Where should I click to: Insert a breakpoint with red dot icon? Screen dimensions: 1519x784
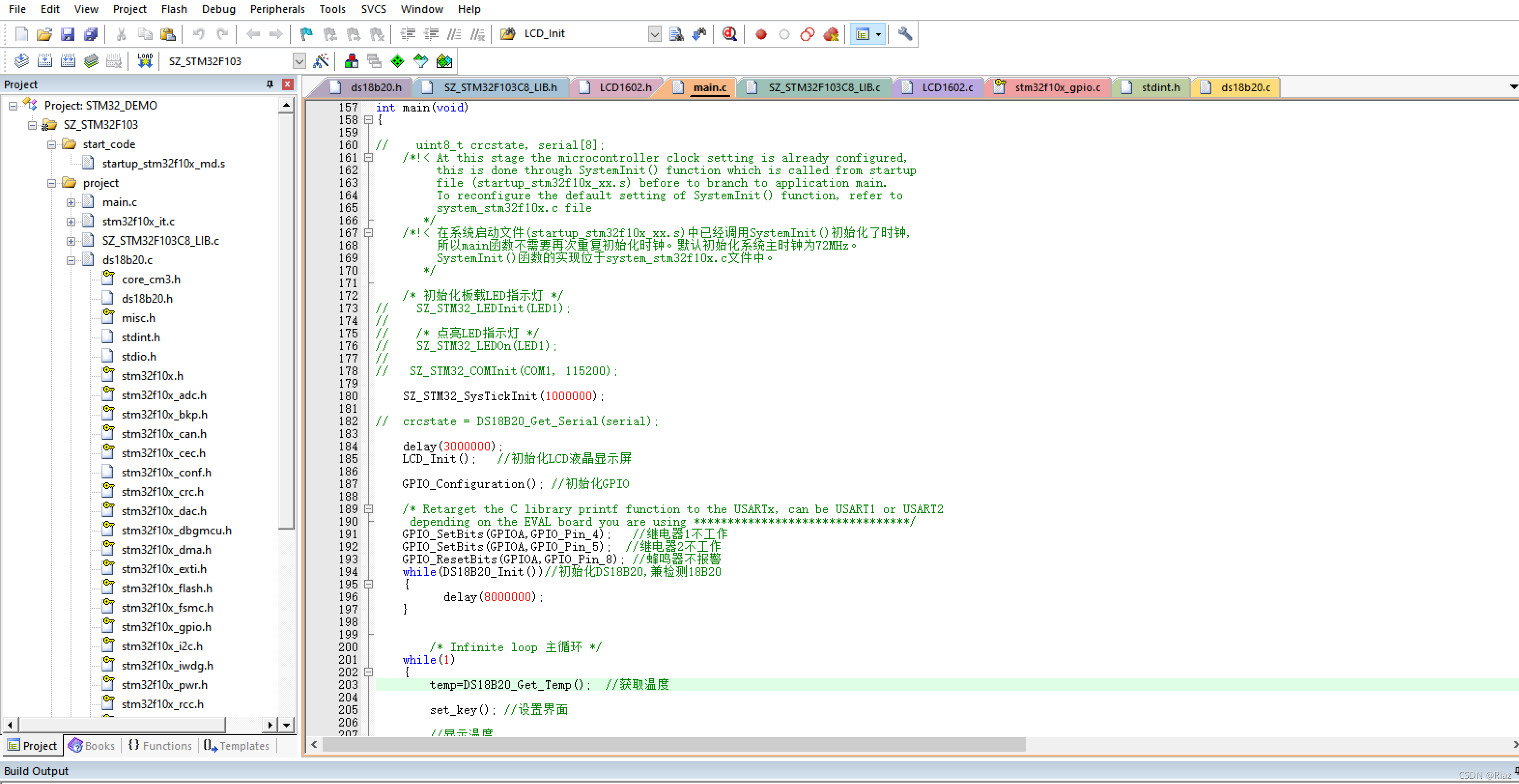[x=761, y=34]
